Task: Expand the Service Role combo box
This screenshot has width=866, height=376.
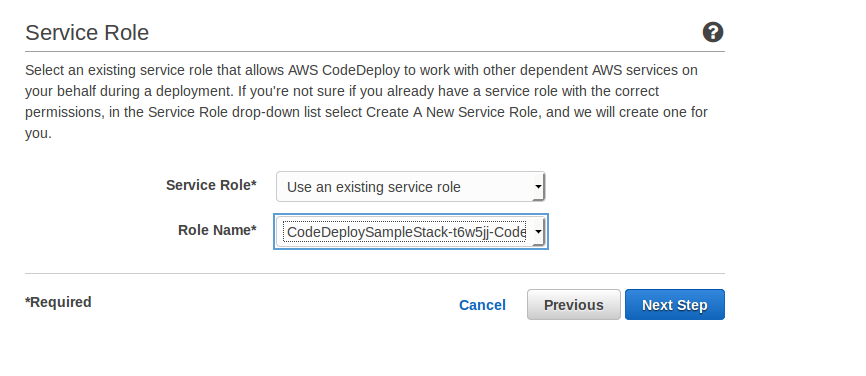Action: [410, 187]
